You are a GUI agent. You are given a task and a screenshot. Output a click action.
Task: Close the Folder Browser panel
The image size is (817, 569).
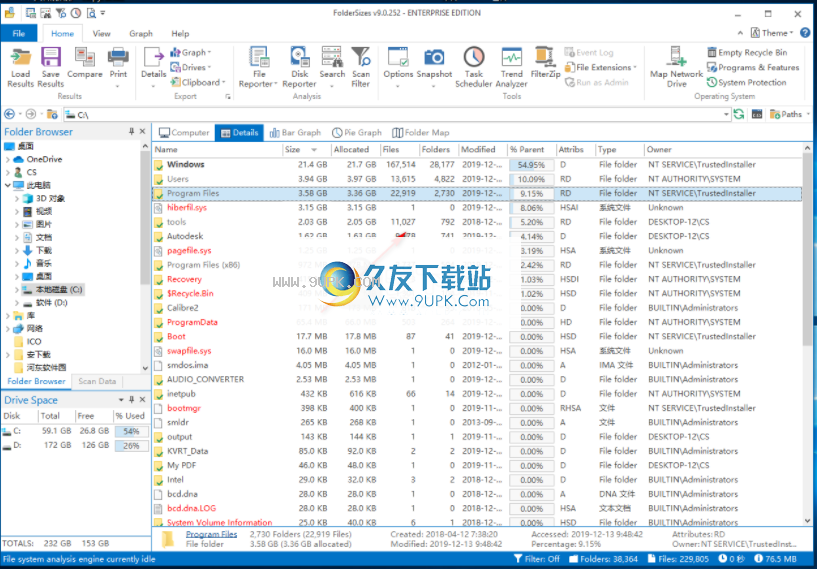[x=143, y=132]
